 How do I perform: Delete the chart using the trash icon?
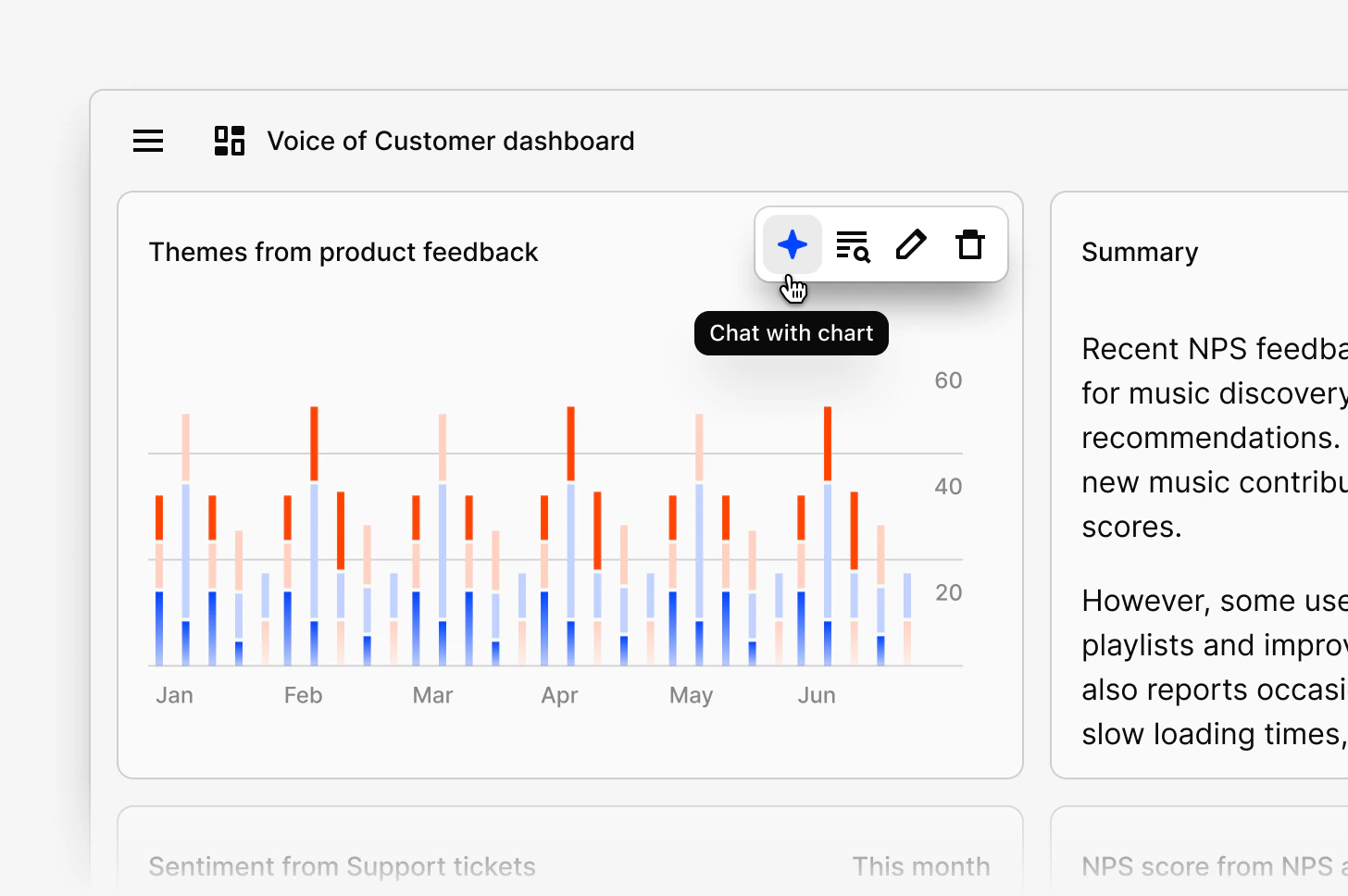(969, 244)
